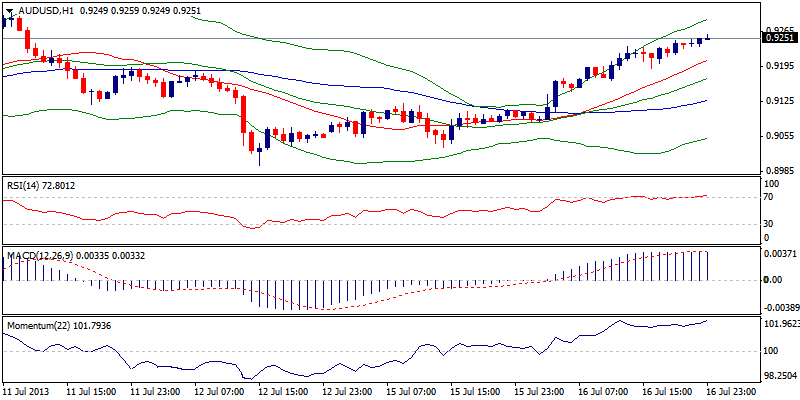Click the black 0.9251 current price tag
Screen dimensions: 800x400
tap(779, 38)
